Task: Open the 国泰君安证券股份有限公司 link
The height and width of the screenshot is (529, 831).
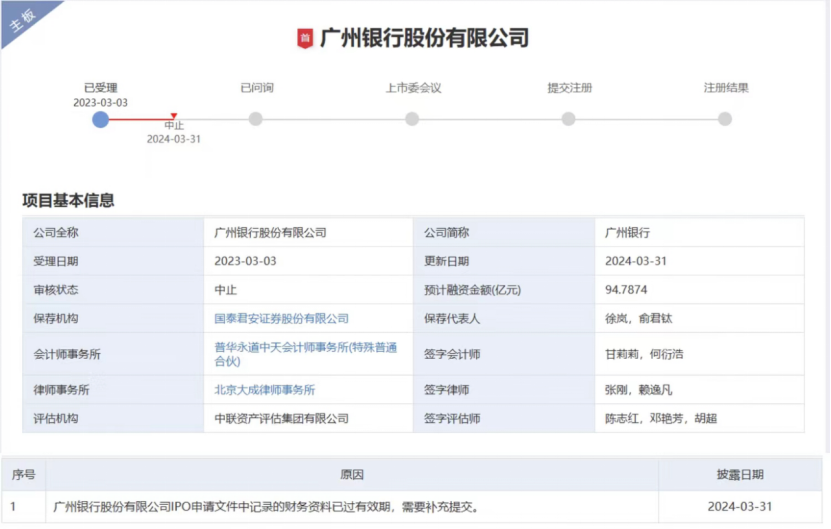Action: 281,319
